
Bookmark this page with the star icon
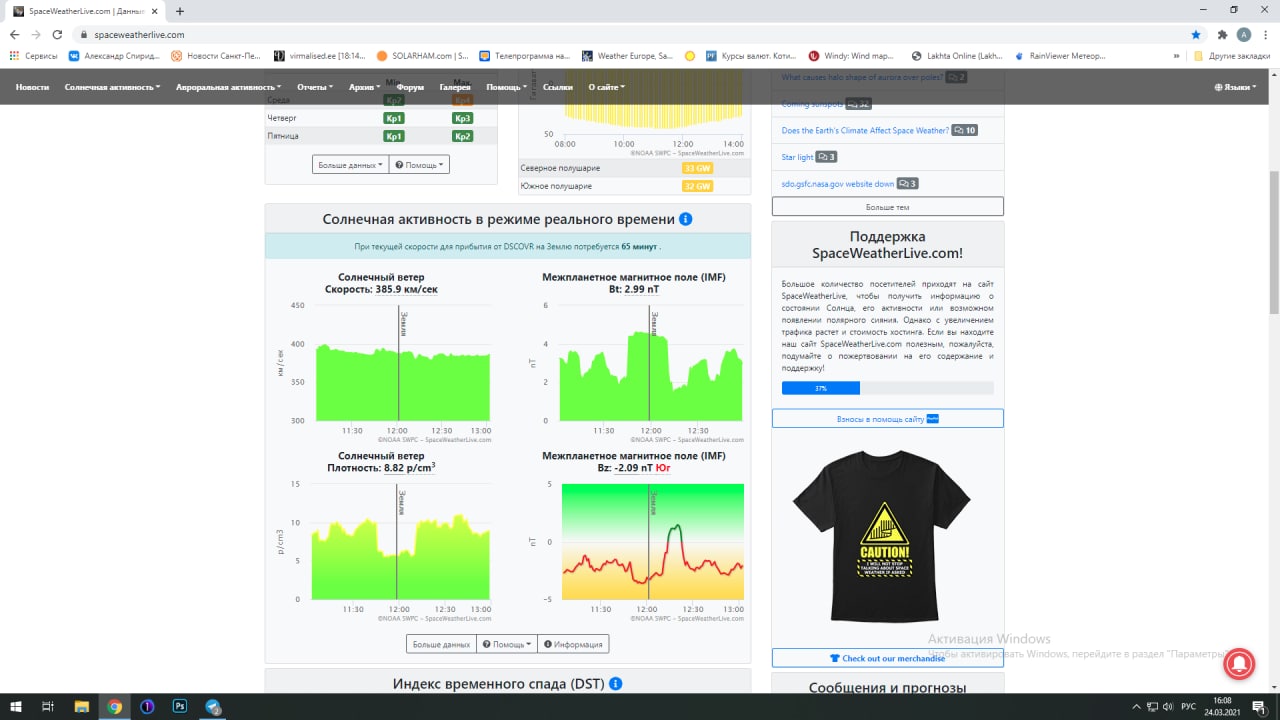1196,34
